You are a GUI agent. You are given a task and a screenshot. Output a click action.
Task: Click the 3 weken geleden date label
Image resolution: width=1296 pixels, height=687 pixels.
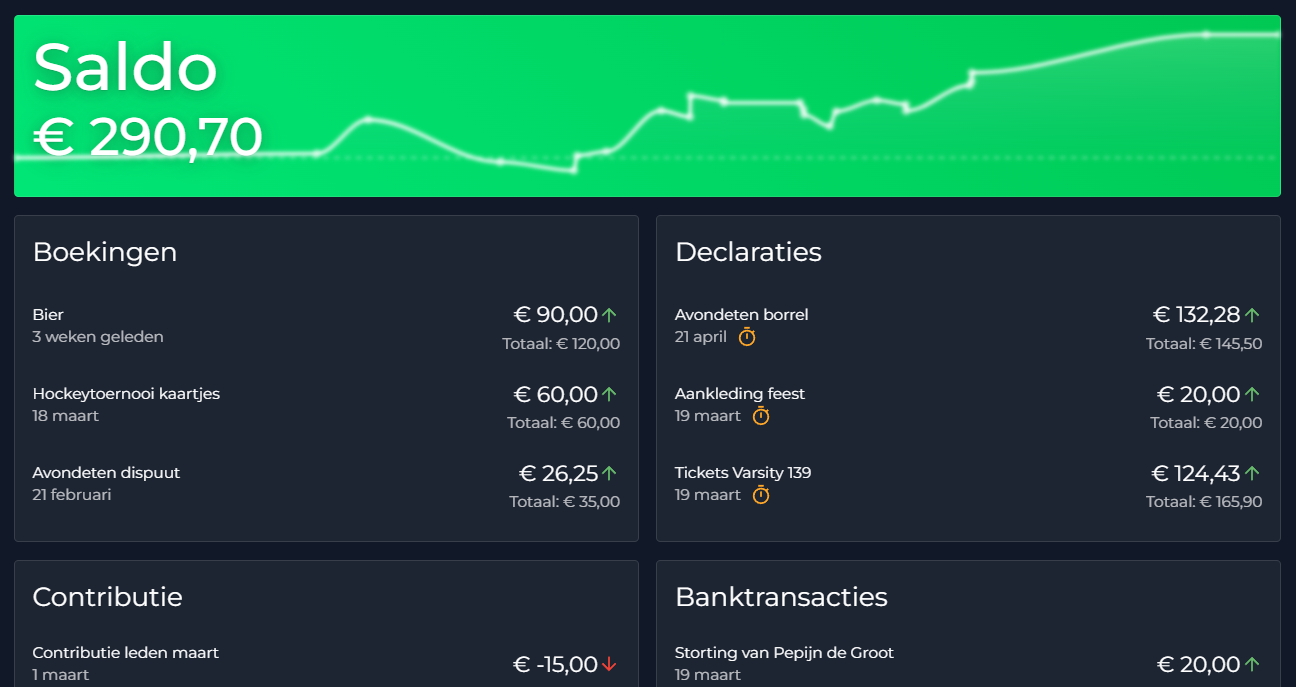[98, 337]
